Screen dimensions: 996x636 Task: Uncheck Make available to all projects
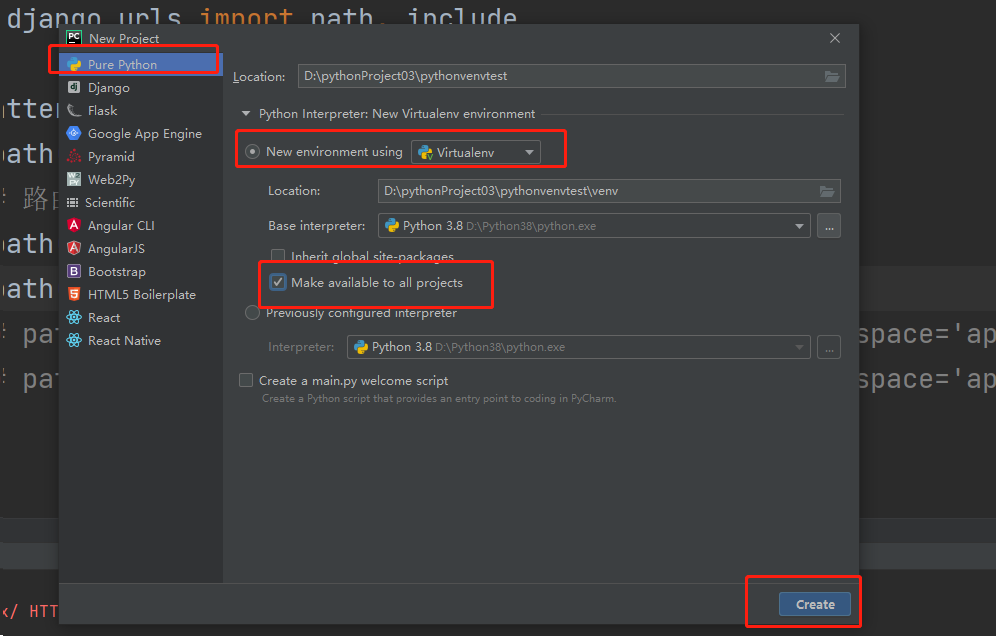(278, 282)
